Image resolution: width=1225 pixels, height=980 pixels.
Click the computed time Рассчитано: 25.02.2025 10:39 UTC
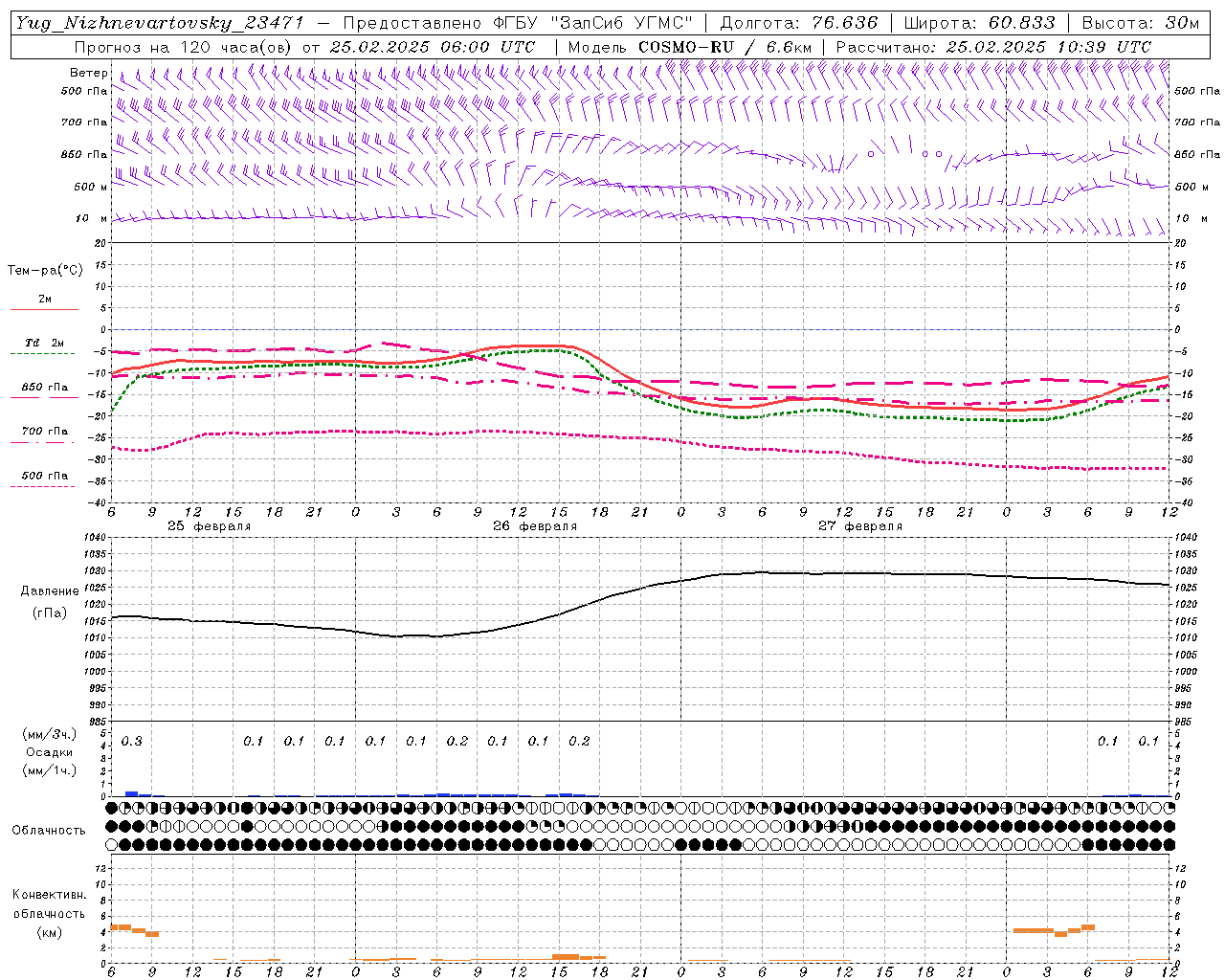click(993, 47)
